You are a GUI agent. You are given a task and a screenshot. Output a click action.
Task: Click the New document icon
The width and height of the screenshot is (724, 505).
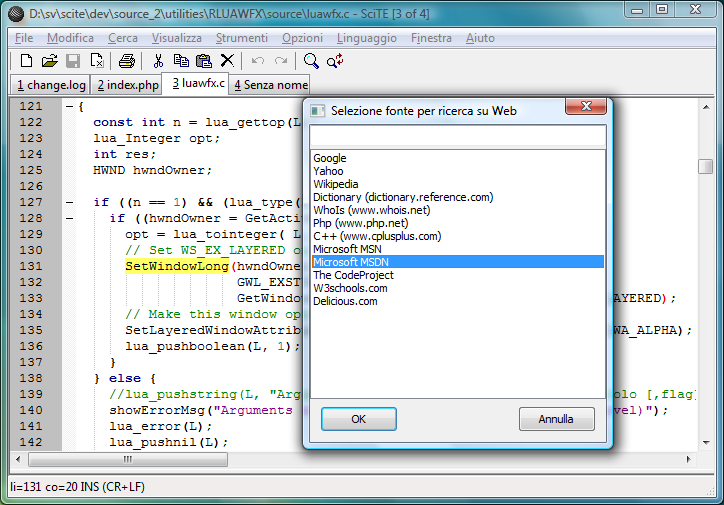[26, 61]
